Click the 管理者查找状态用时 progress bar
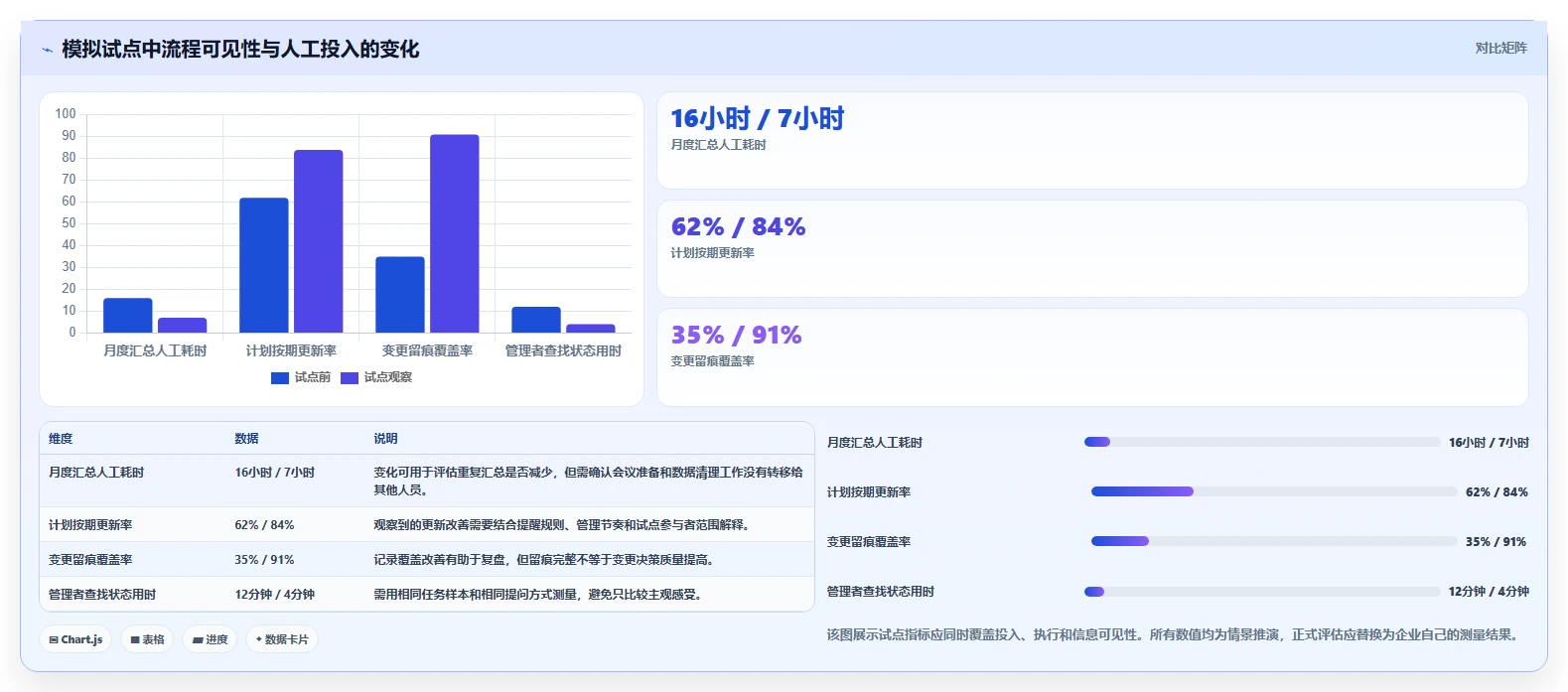The image size is (1568, 692). point(1261,591)
